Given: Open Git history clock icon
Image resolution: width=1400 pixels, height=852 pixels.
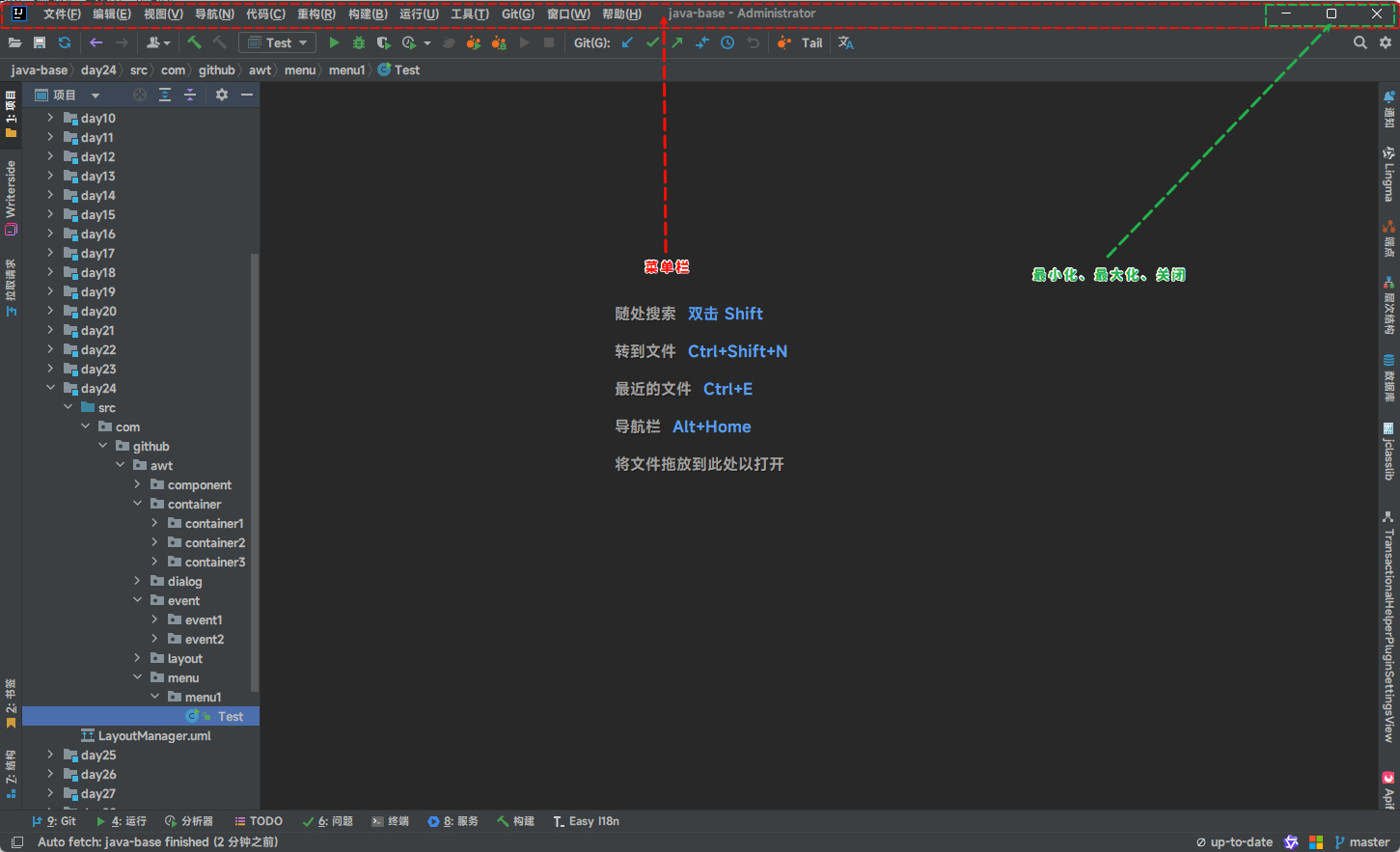Looking at the screenshot, I should coord(727,42).
